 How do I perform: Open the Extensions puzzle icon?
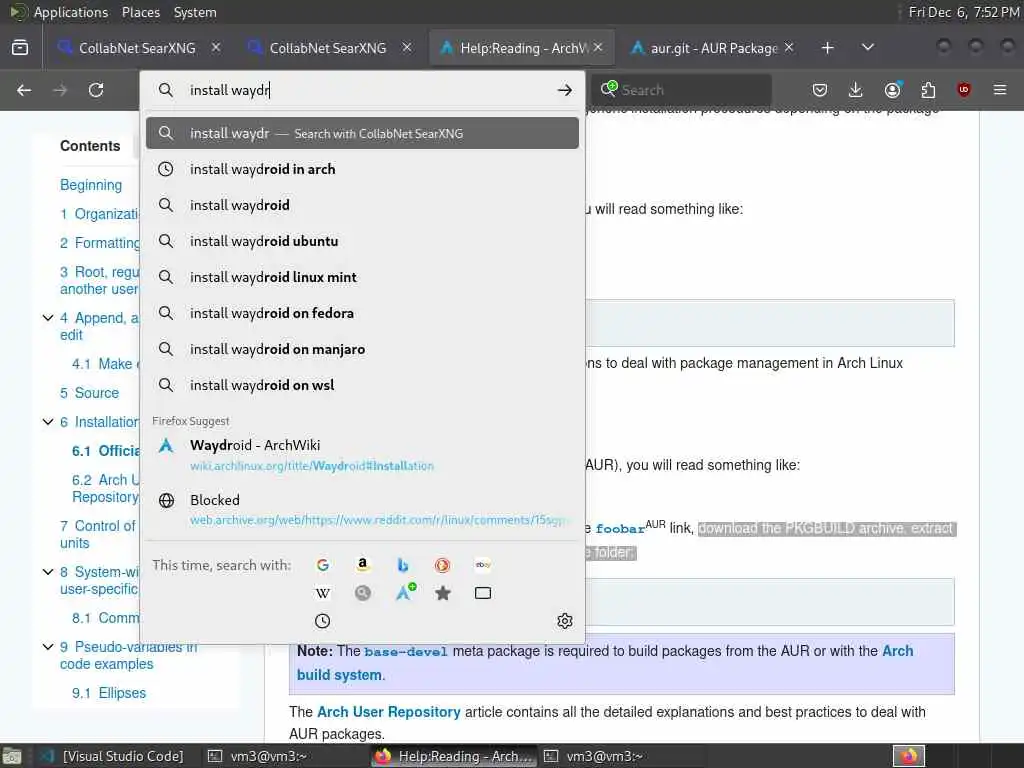pyautogui.click(x=928, y=90)
